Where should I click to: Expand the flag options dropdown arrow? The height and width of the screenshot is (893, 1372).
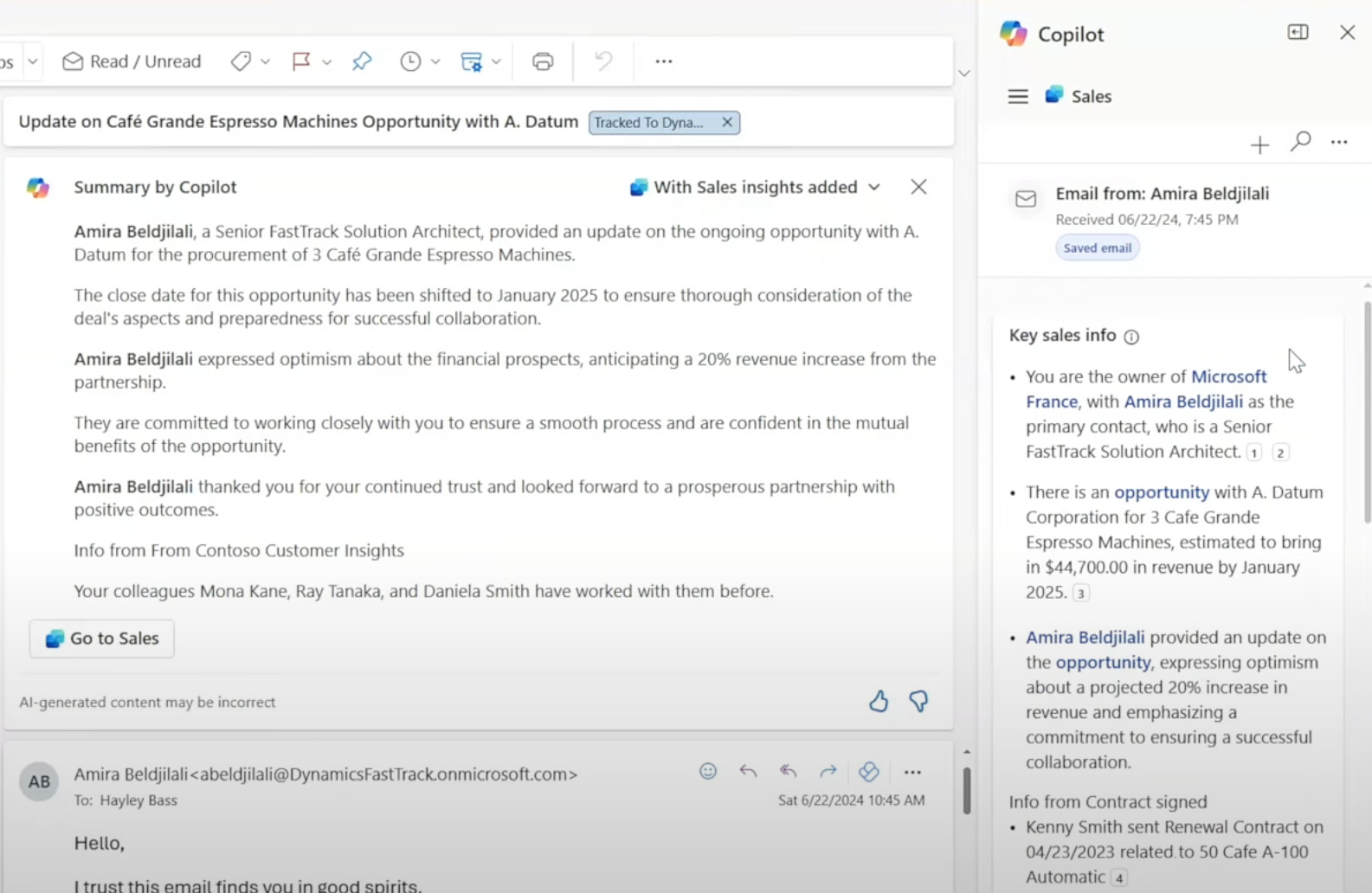pos(326,61)
